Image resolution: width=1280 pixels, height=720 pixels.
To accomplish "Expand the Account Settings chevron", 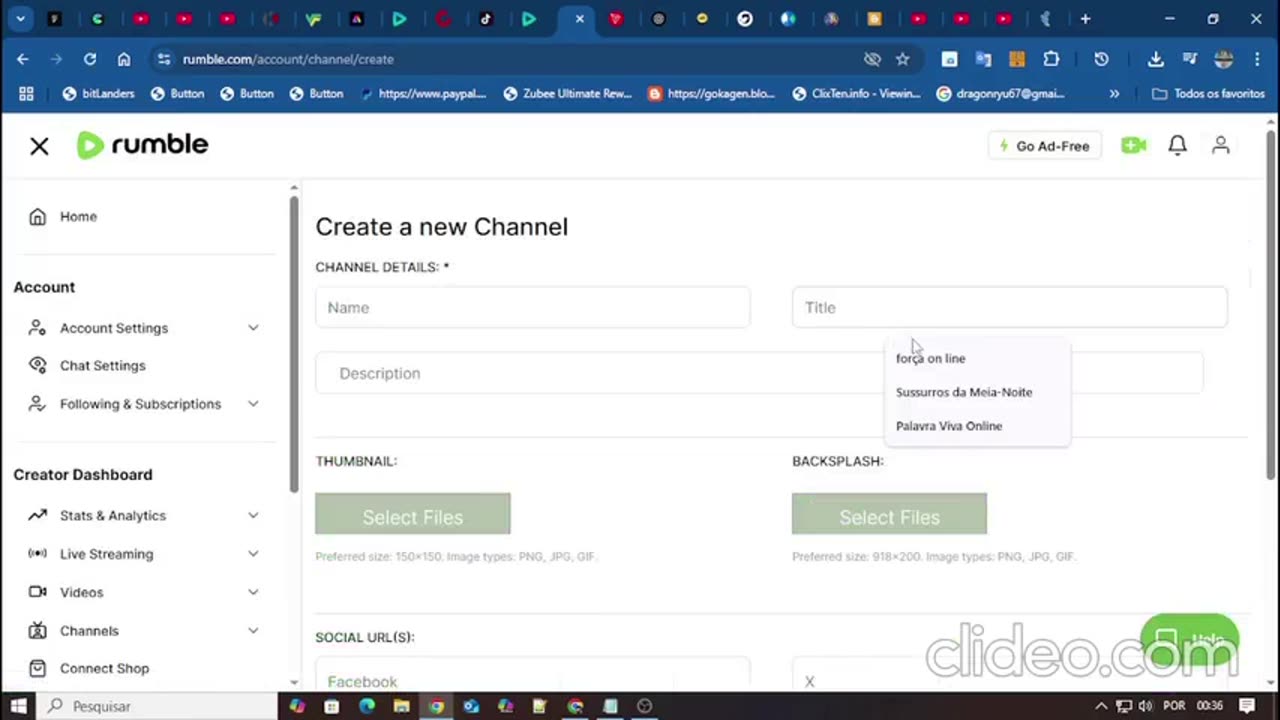I will pyautogui.click(x=253, y=328).
